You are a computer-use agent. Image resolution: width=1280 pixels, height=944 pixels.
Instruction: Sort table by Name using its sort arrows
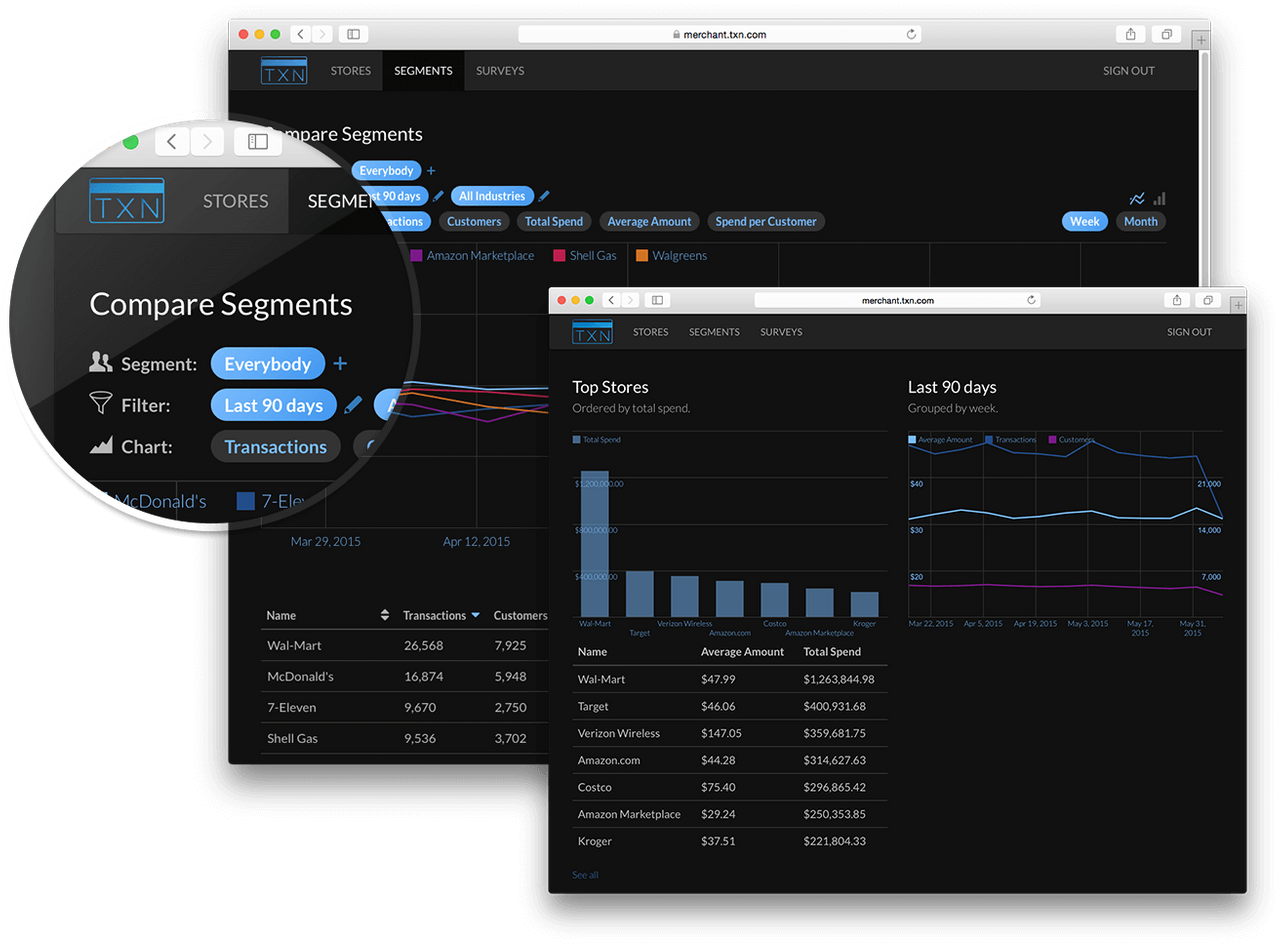click(385, 616)
